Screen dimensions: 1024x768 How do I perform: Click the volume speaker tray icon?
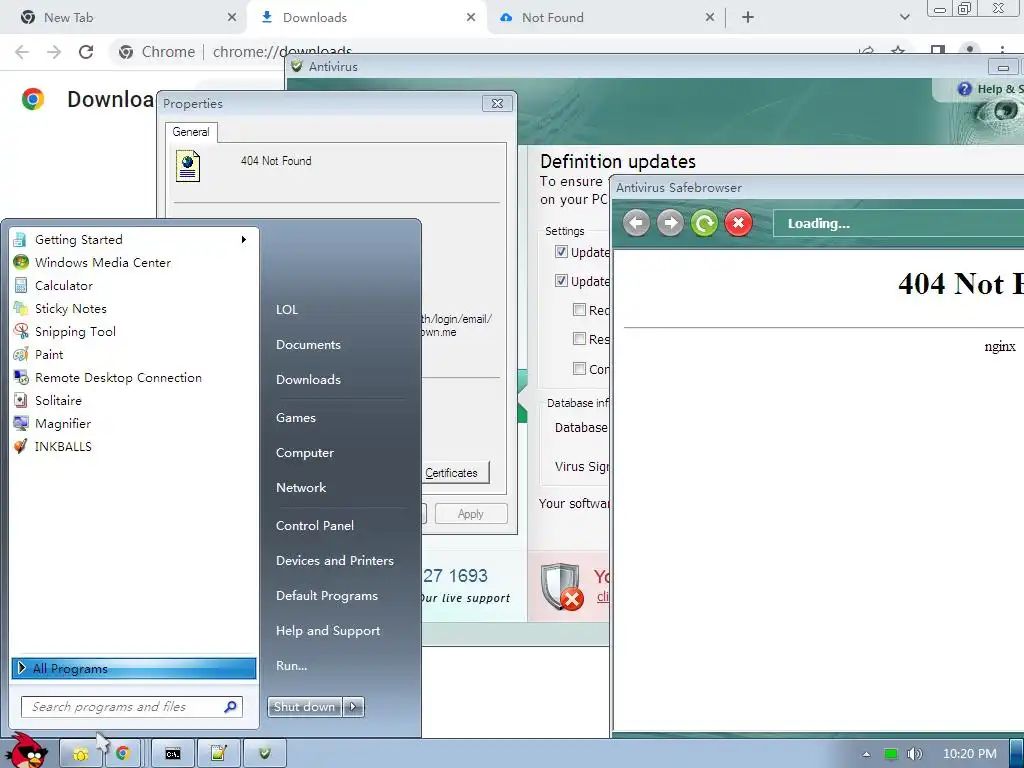914,754
